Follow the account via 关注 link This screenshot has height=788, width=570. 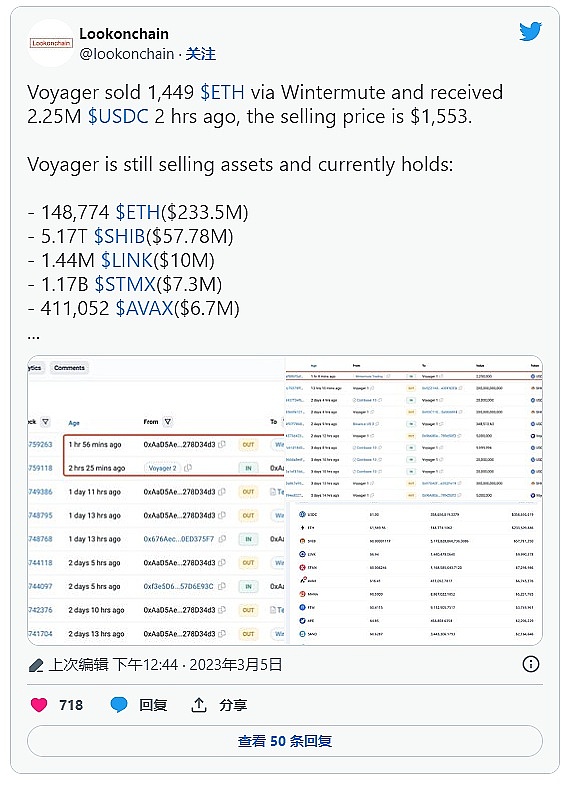tap(201, 54)
